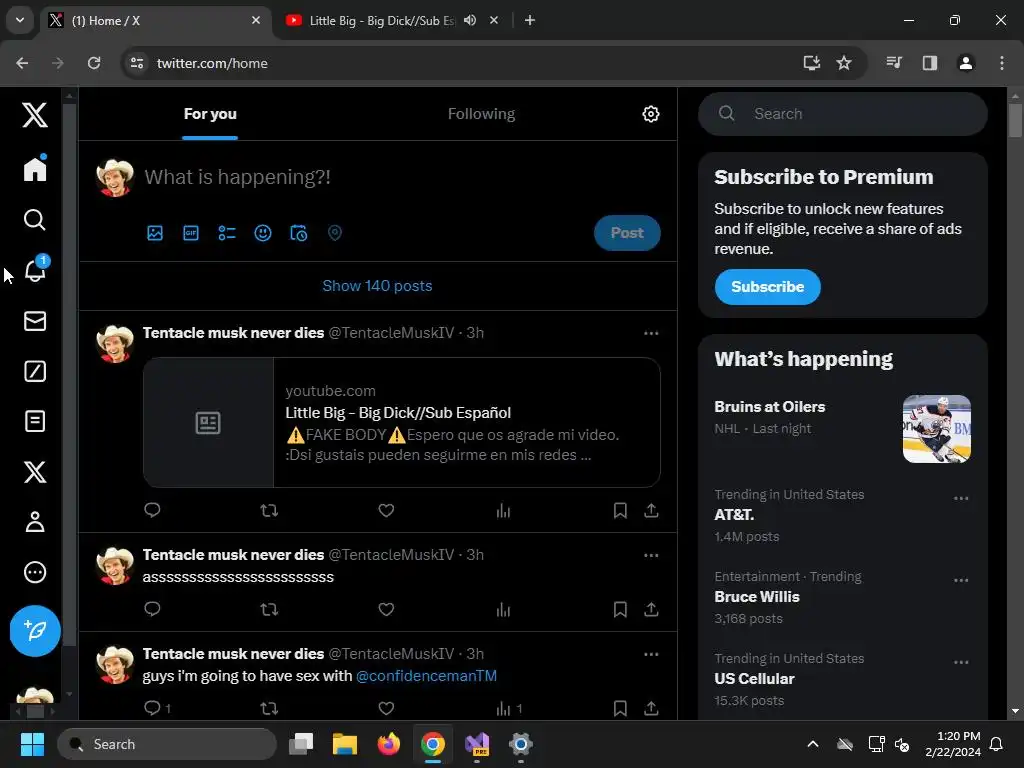Open options for AT&T. trend
This screenshot has width=1024, height=768.
point(961,498)
